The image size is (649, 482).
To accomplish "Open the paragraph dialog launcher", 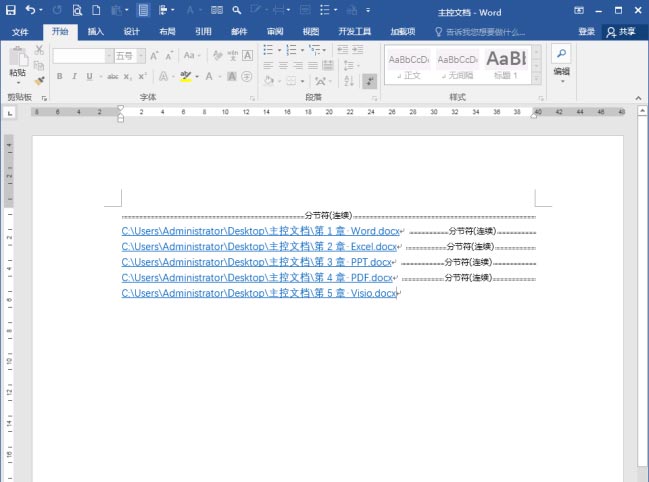I will click(x=374, y=98).
